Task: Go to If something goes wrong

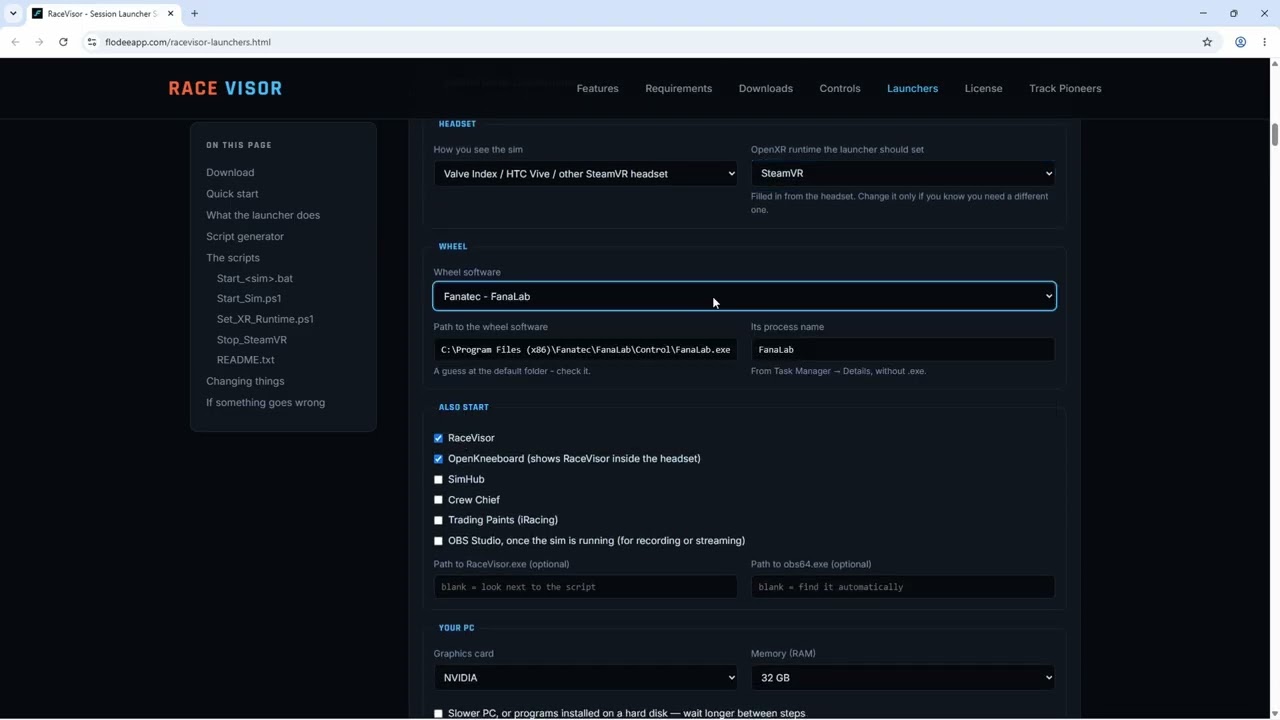Action: pyautogui.click(x=265, y=402)
